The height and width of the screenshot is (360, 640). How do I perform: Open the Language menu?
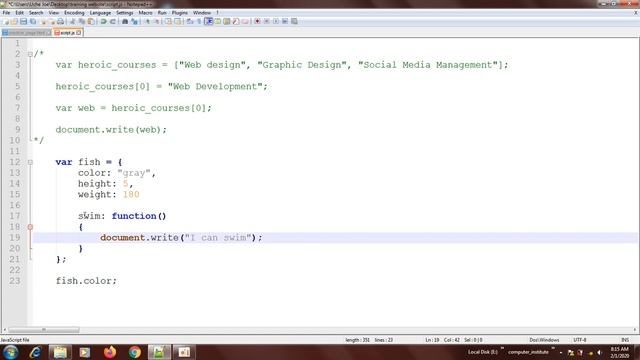(x=100, y=13)
